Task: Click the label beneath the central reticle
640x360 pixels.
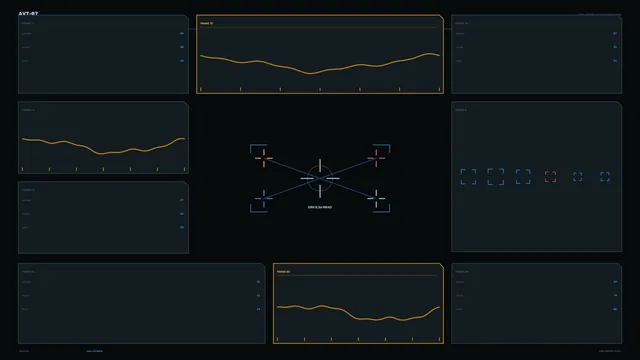Action: pos(320,207)
